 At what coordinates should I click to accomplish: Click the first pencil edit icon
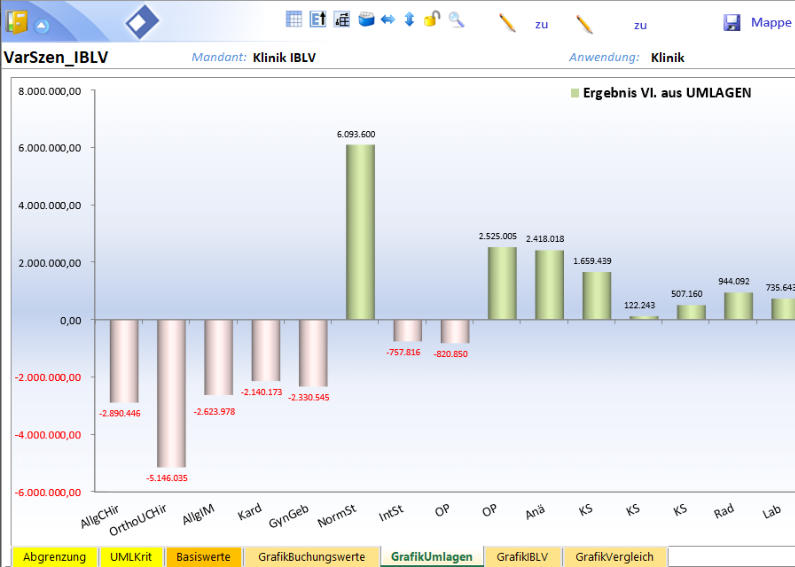[x=507, y=23]
